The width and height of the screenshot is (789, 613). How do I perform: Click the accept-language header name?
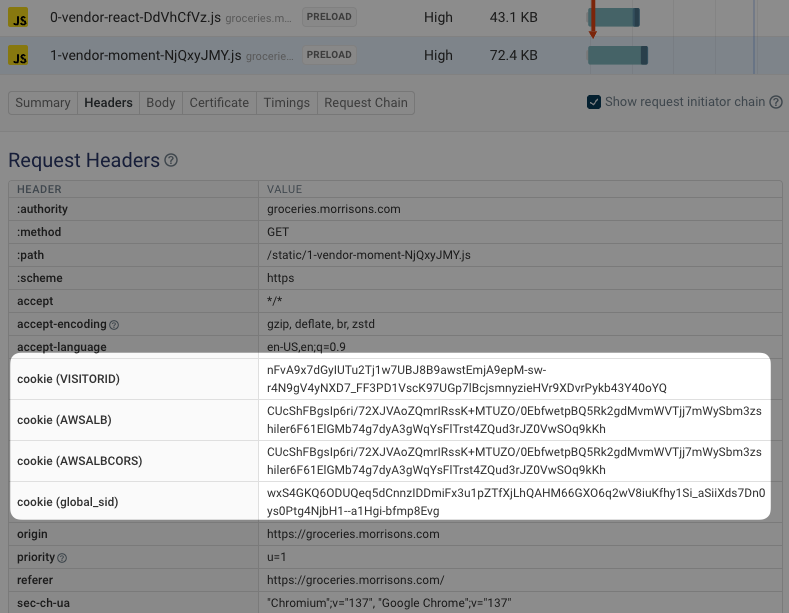pyautogui.click(x=62, y=347)
